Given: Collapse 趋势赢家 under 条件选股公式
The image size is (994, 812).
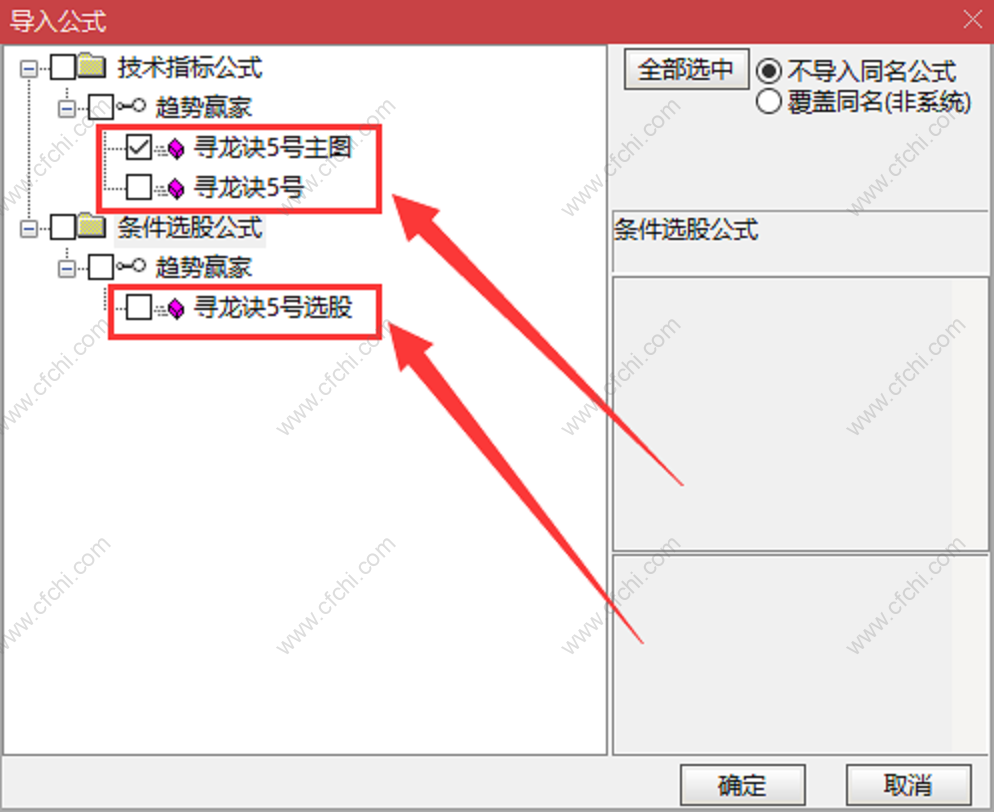Looking at the screenshot, I should (x=67, y=269).
